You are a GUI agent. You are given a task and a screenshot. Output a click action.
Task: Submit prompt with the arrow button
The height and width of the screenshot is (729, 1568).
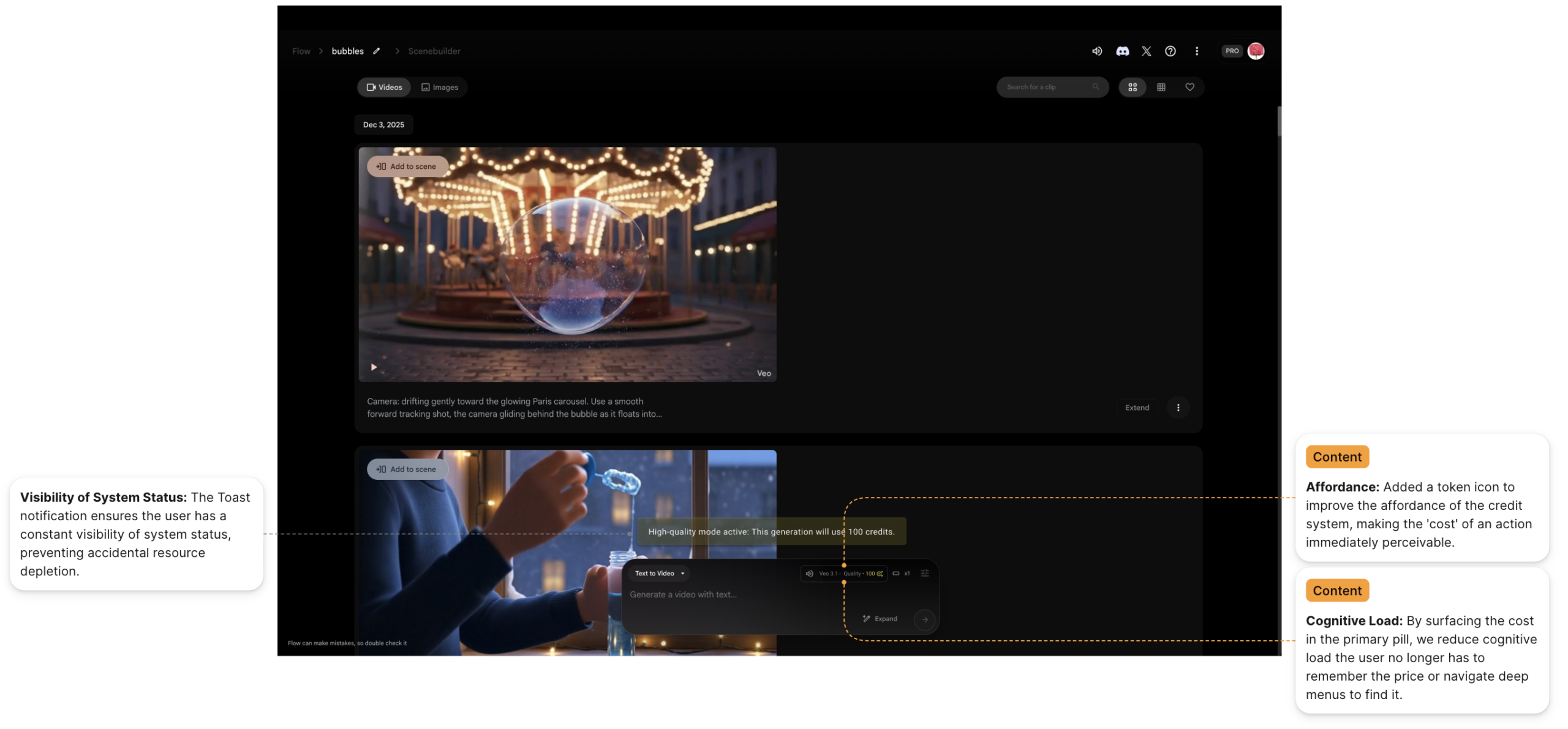pyautogui.click(x=924, y=619)
